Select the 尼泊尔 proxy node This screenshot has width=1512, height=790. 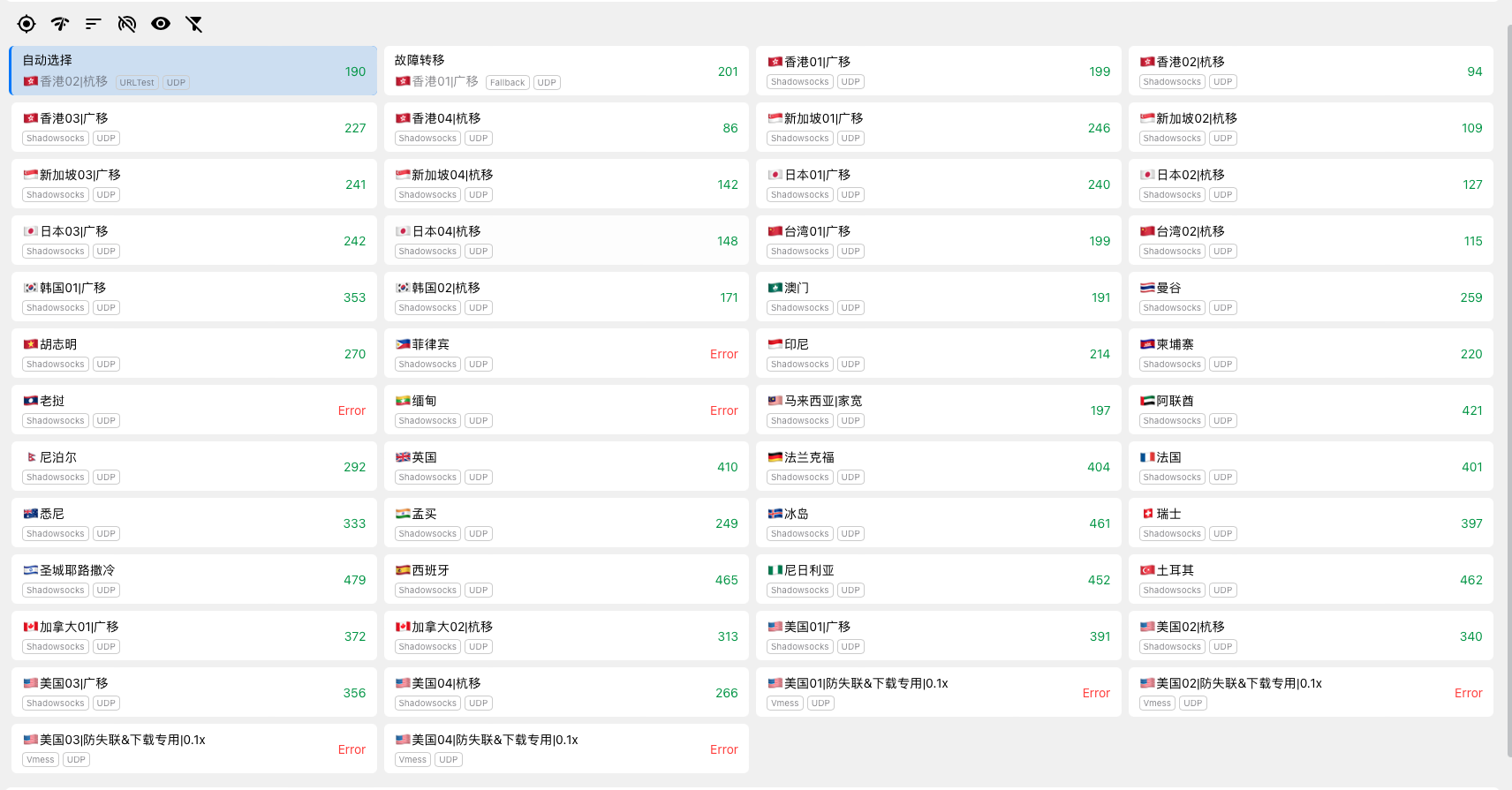193,466
